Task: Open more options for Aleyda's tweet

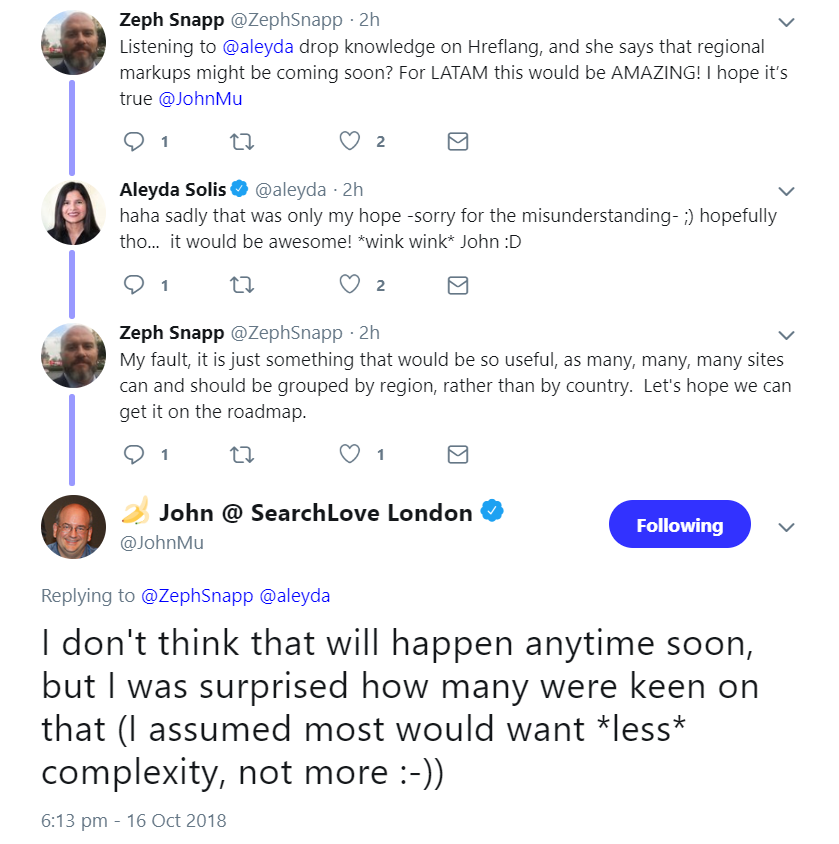Action: (786, 191)
